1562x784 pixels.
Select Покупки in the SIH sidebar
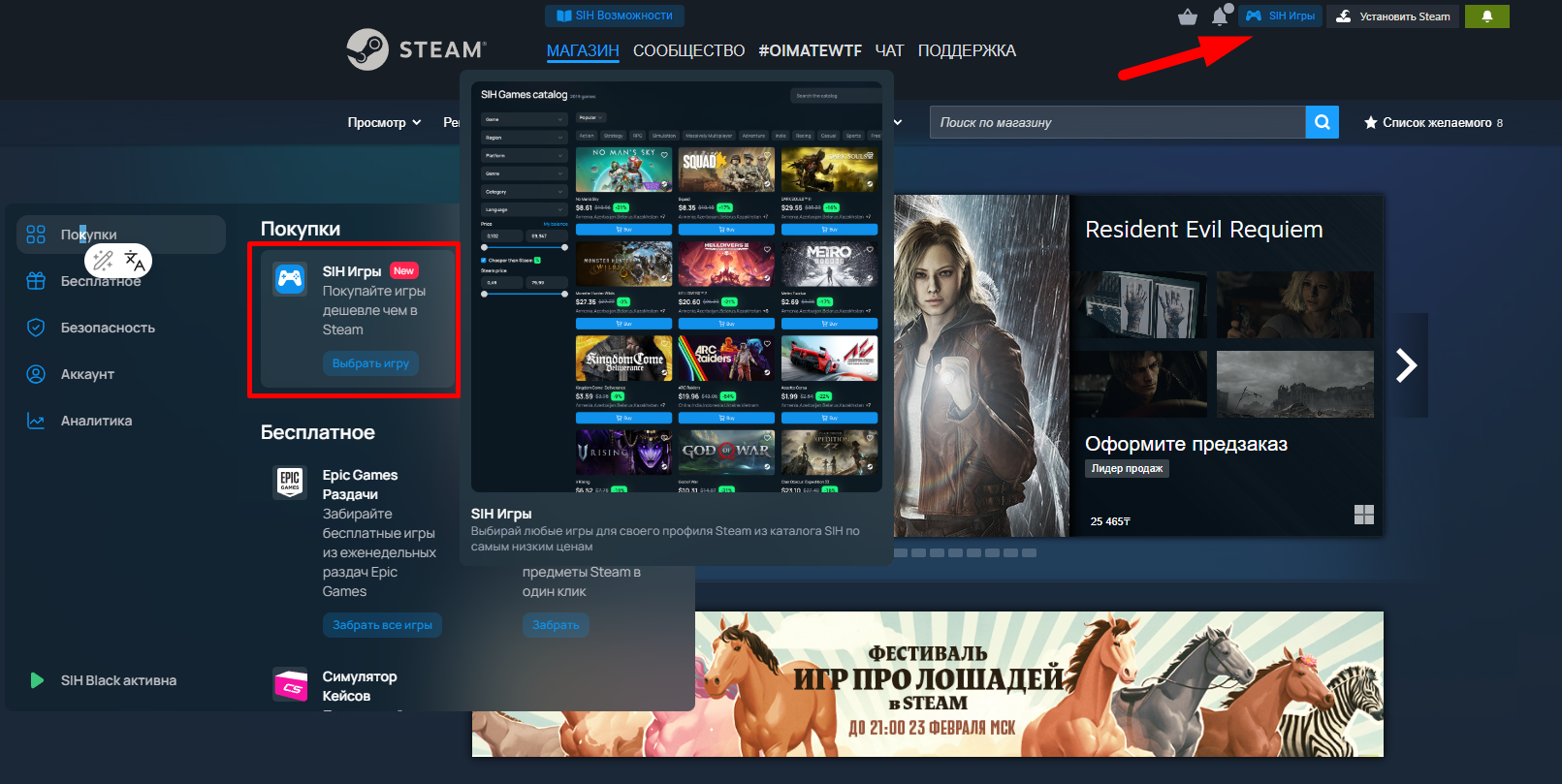(121, 235)
